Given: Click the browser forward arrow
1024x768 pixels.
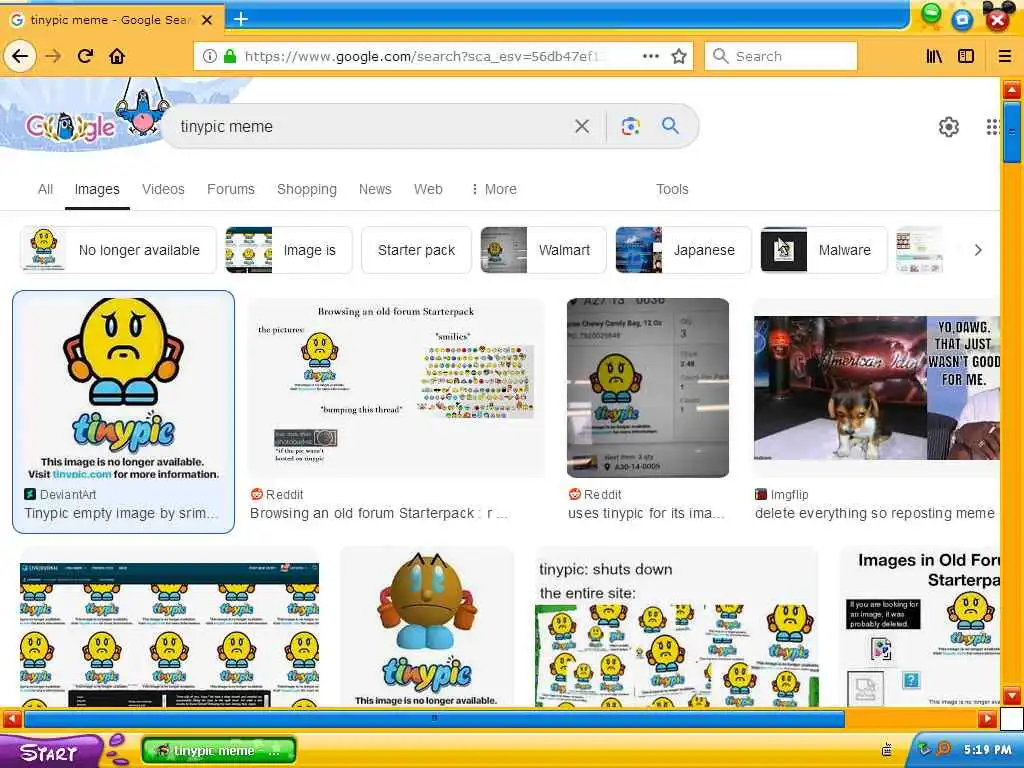Looking at the screenshot, I should point(53,56).
